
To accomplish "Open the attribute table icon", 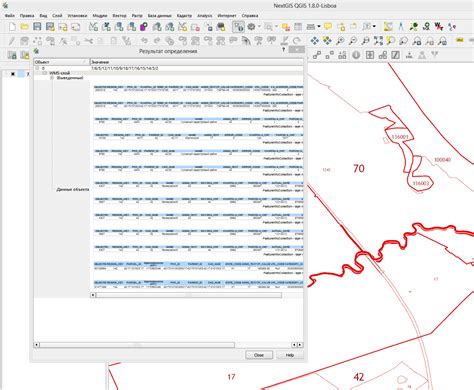I will pyautogui.click(x=298, y=27).
